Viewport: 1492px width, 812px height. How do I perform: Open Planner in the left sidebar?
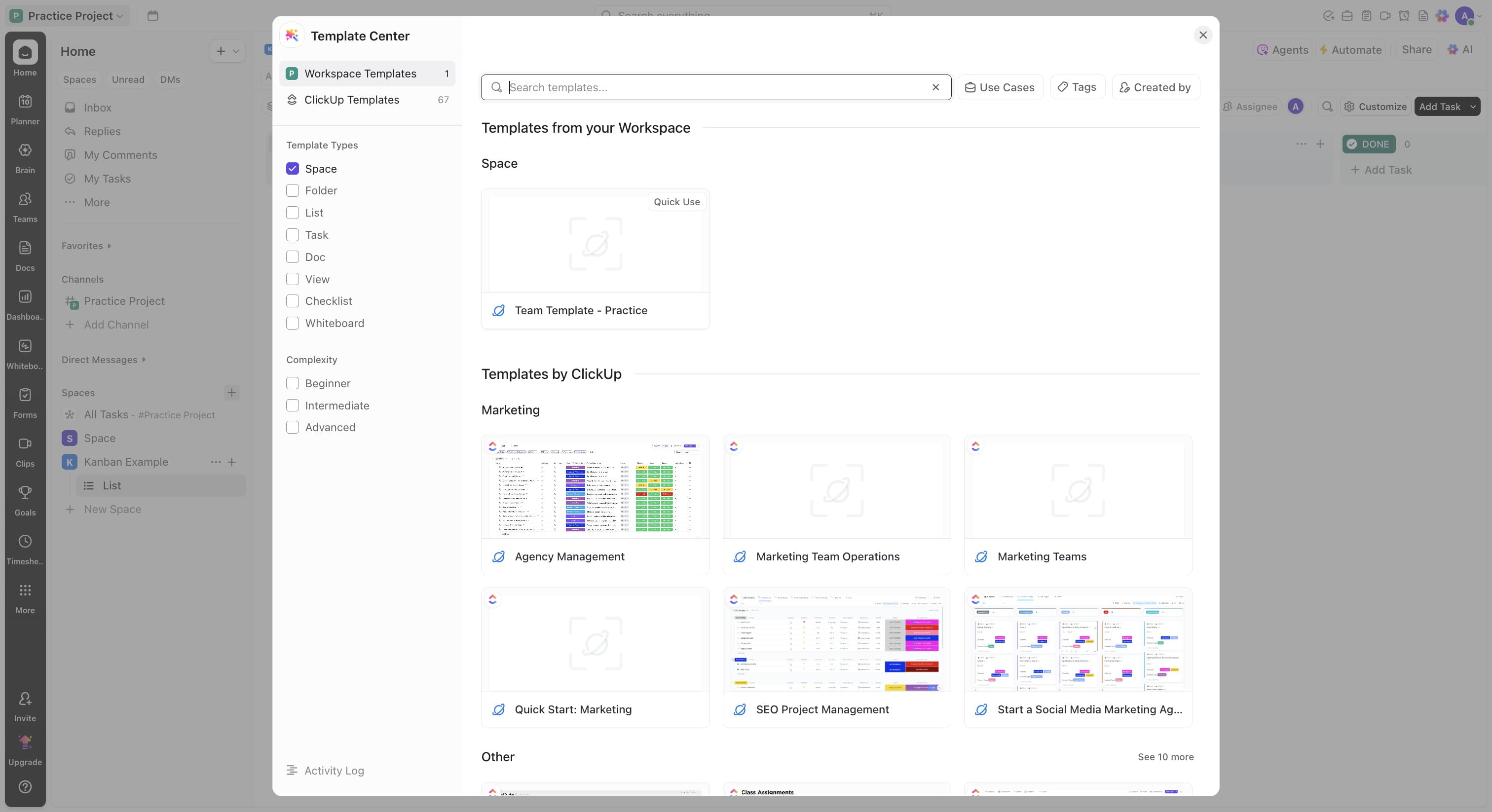25,109
